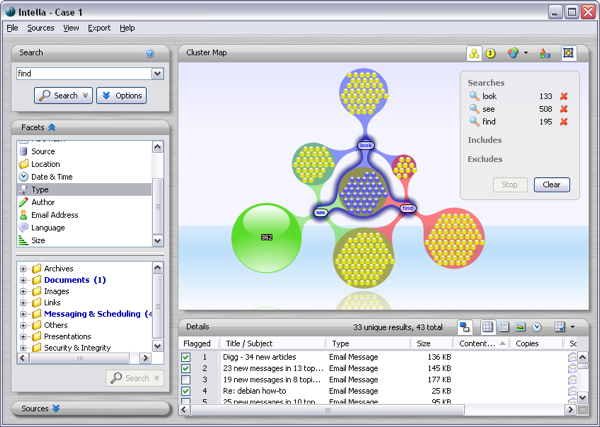Click the timeline clock icon in Details
This screenshot has width=600, height=427.
point(536,327)
